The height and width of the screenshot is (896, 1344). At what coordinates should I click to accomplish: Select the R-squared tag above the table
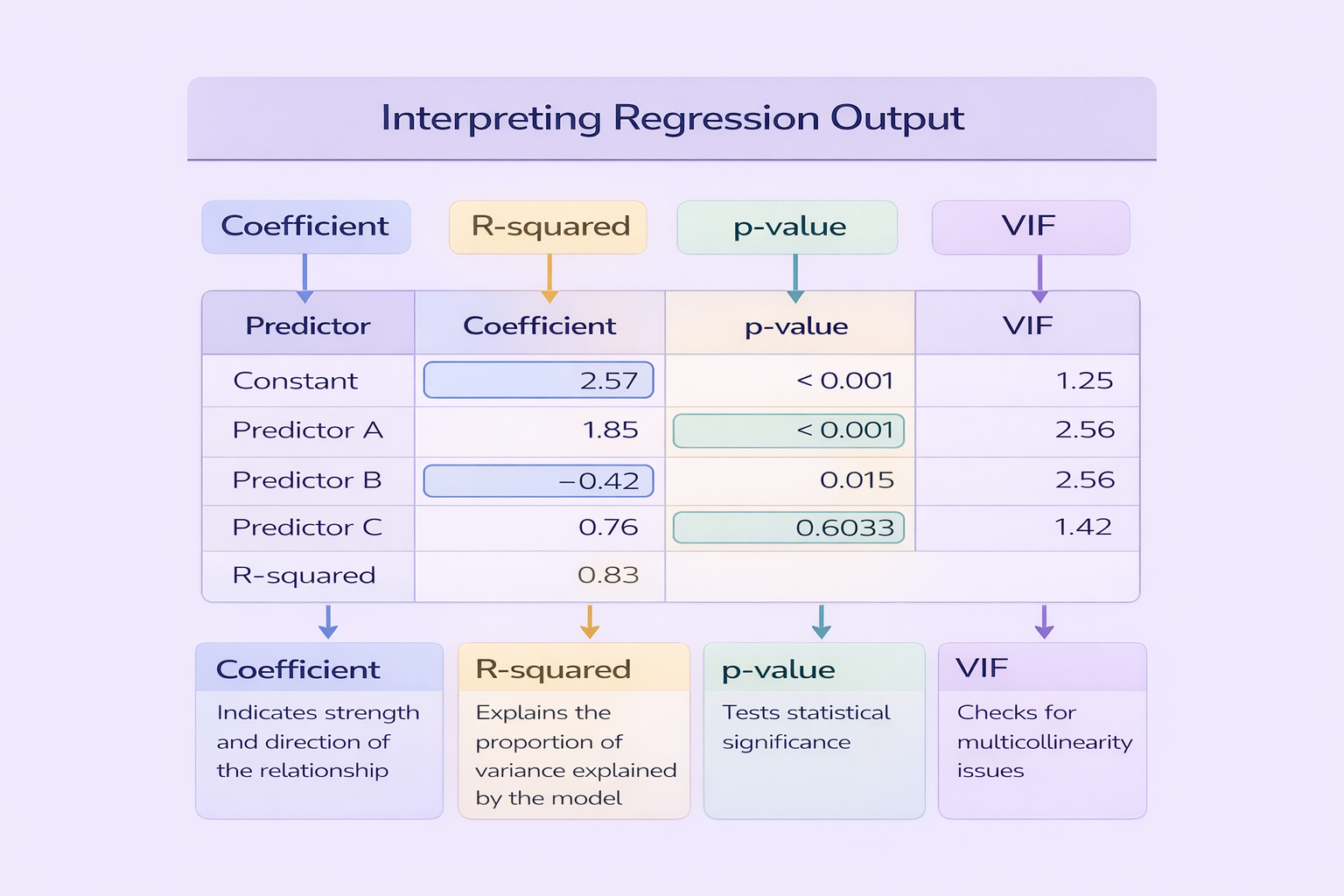click(x=549, y=227)
